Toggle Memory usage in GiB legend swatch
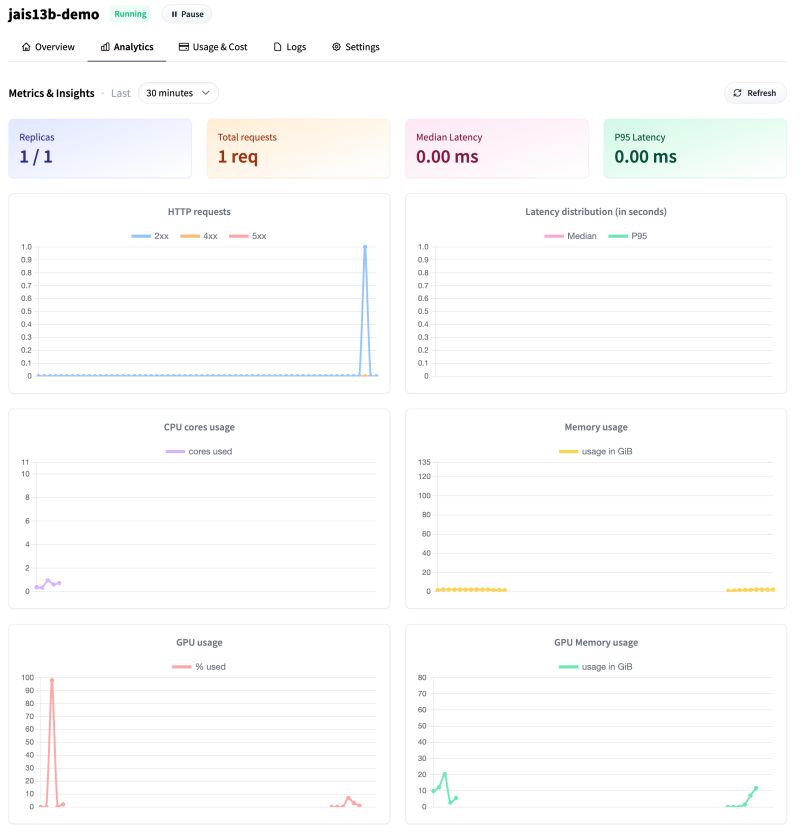800x833 pixels. point(569,452)
